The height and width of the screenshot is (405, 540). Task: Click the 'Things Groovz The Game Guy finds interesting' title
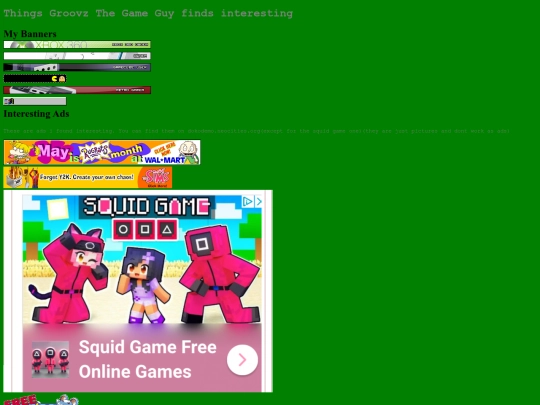pos(148,13)
